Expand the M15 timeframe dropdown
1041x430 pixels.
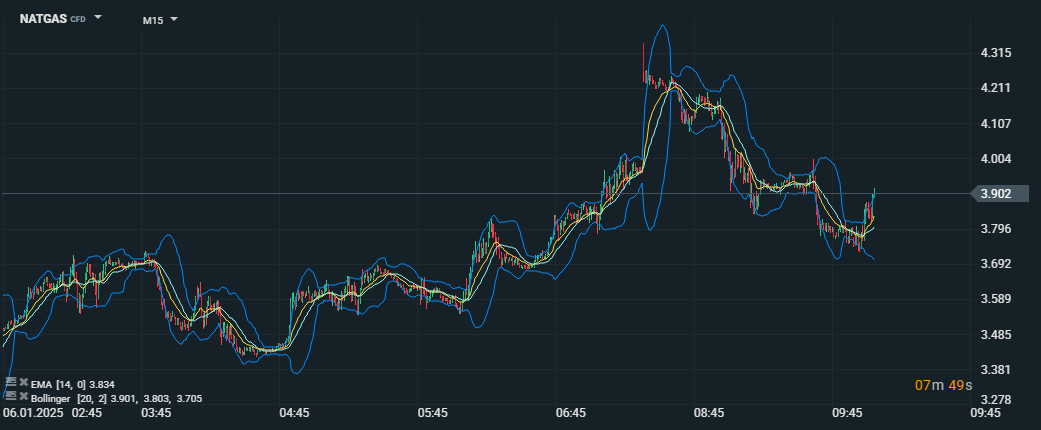click(173, 19)
